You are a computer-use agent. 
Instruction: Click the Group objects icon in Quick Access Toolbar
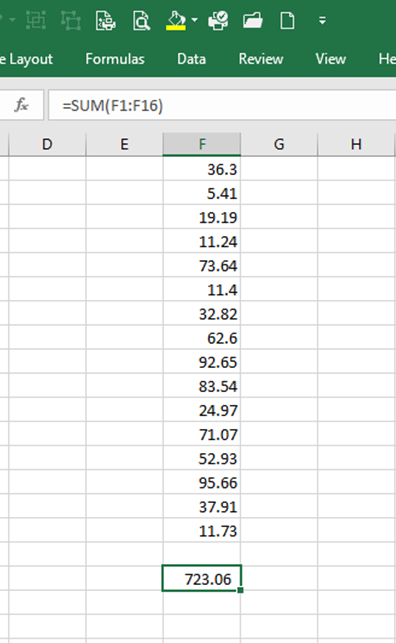tap(36, 20)
